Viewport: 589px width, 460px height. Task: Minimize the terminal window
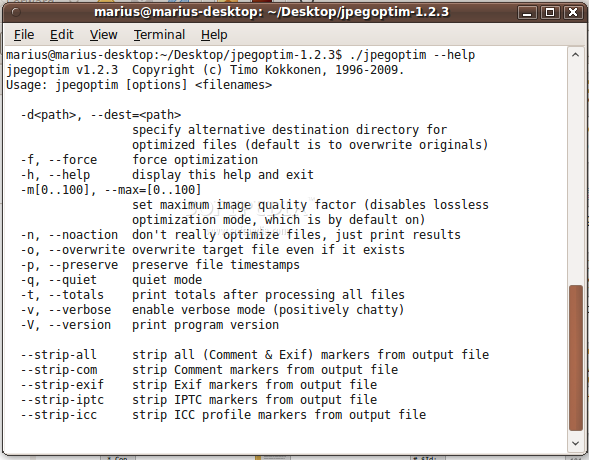click(x=527, y=12)
